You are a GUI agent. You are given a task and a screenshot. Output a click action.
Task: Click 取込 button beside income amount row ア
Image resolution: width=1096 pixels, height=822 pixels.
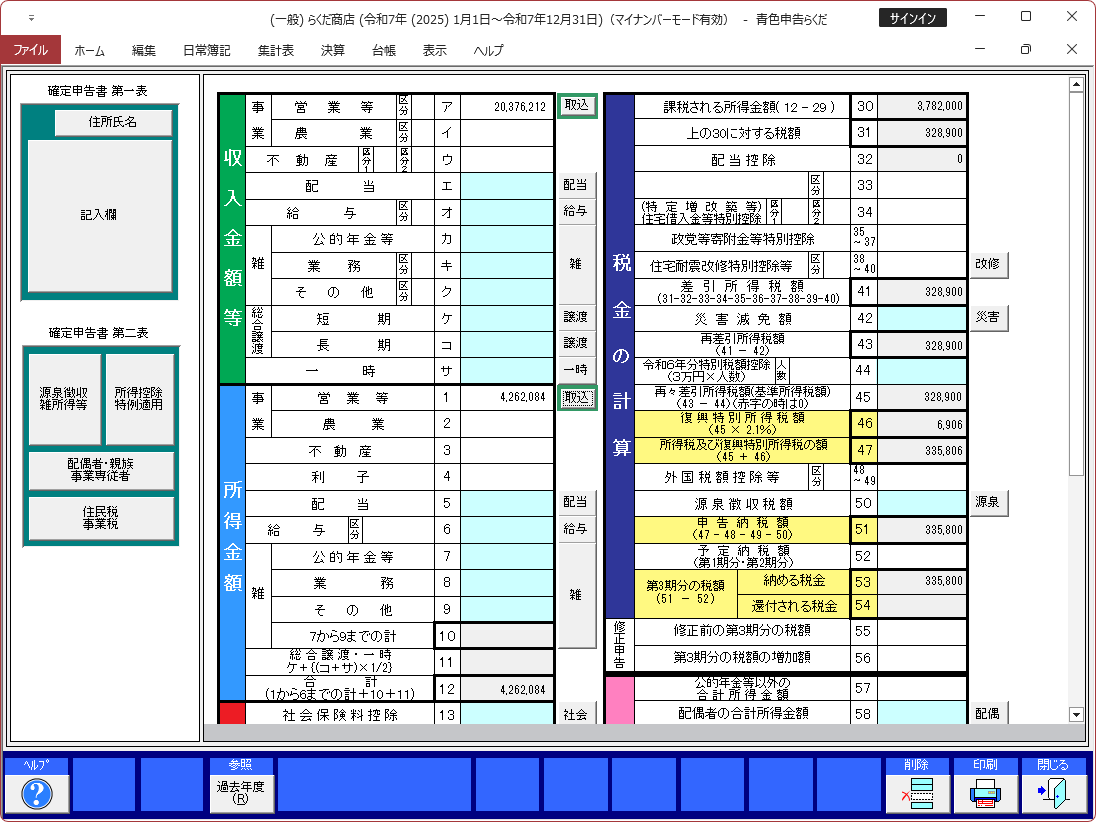[577, 106]
